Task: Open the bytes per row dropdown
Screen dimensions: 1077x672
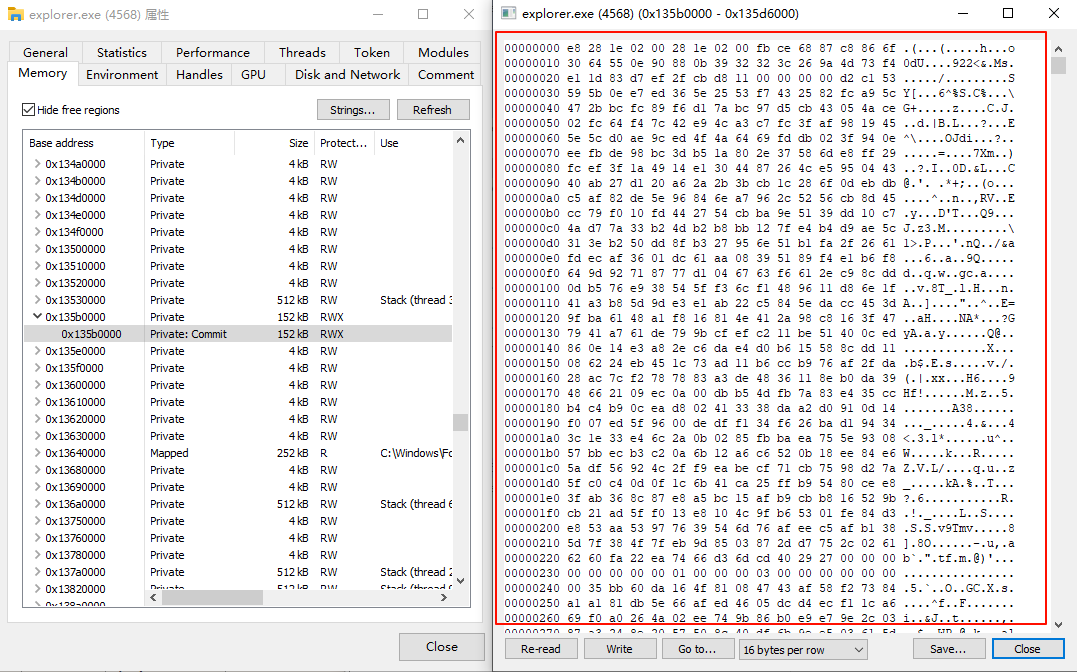Action: (803, 649)
